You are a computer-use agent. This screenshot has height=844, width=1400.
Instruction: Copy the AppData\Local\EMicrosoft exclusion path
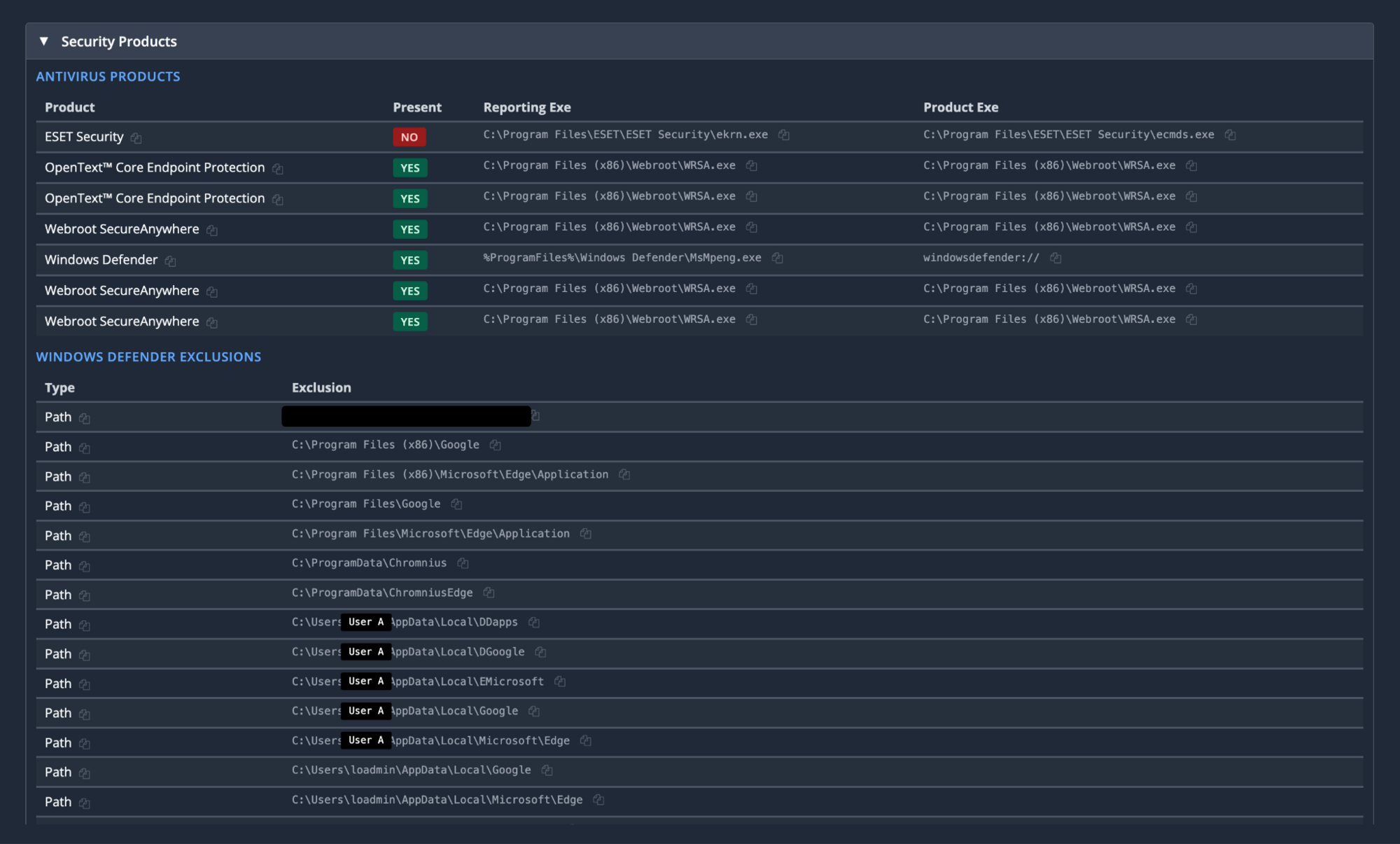click(x=559, y=681)
